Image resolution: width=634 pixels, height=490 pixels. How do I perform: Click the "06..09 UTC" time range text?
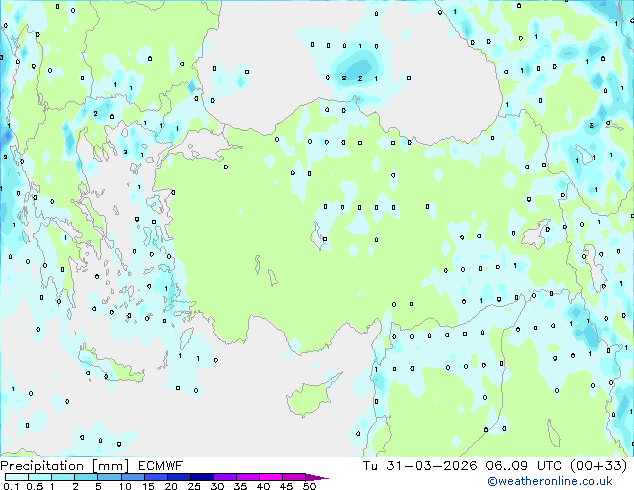[x=524, y=466]
